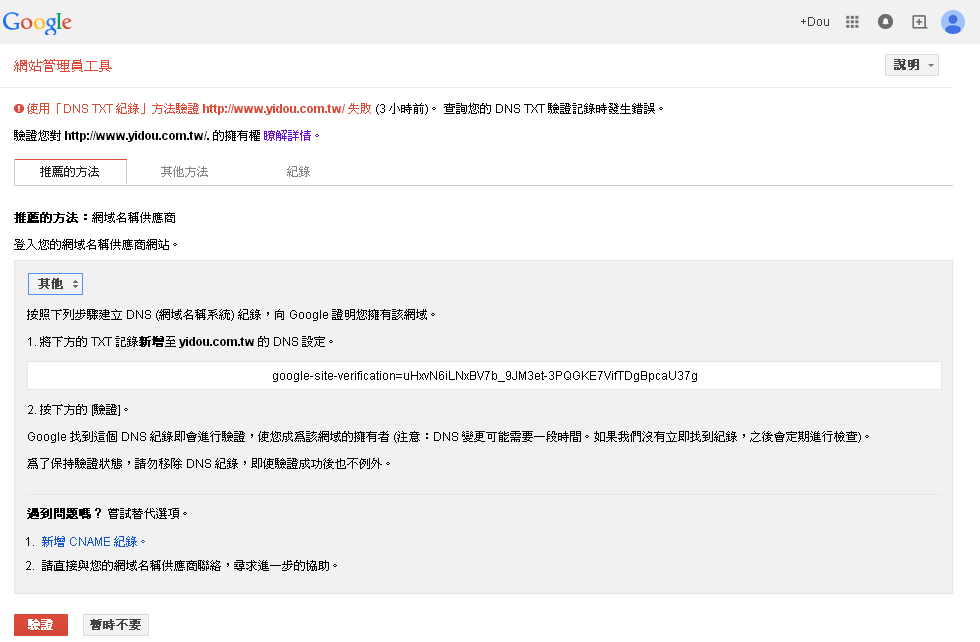Click the 推薦的方法：網域名稱供應商 heading

[95, 218]
